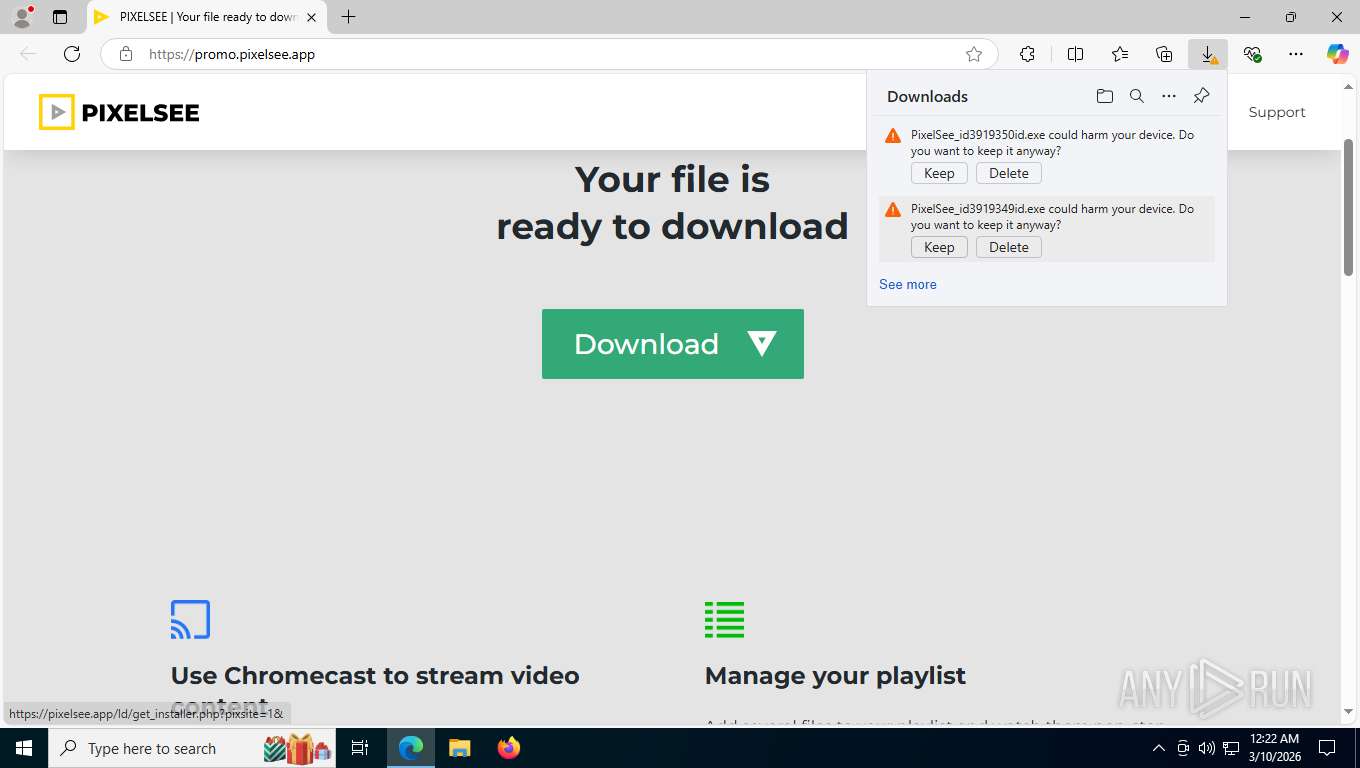Open a new tab with plus button
The height and width of the screenshot is (768, 1360).
[348, 17]
